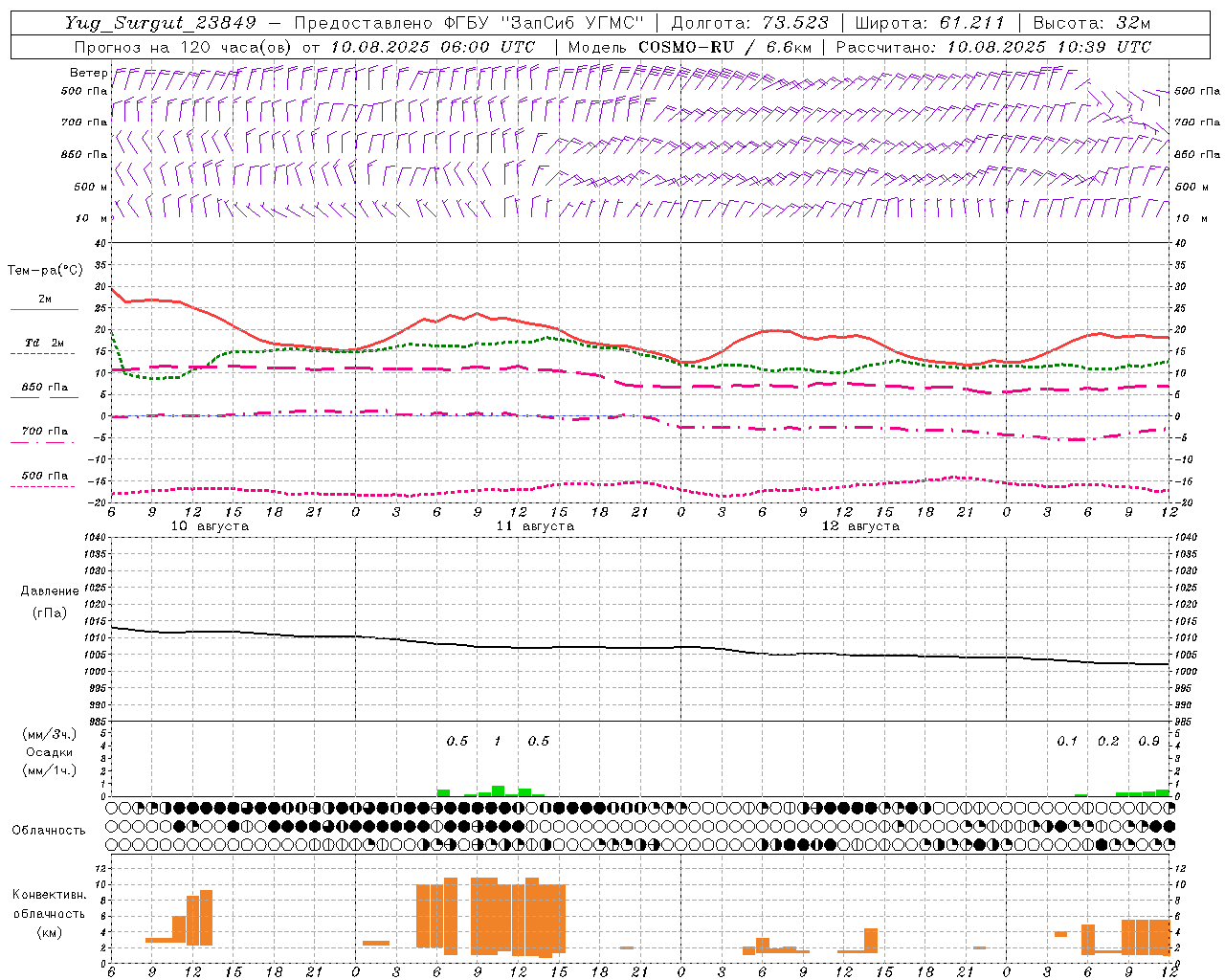This screenshot has height=980, width=1225.
Task: Click the 'Рассчитано: 10.08.2025 10:39 UTC' timestamp
Action: coord(993,47)
